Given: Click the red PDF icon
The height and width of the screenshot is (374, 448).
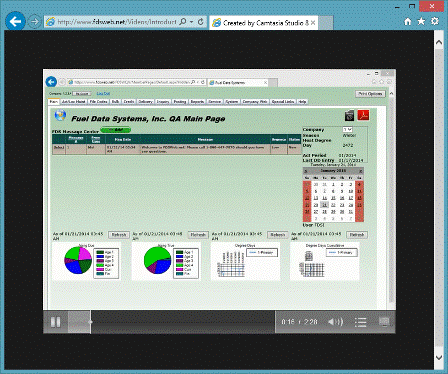Looking at the screenshot, I should 363,115.
